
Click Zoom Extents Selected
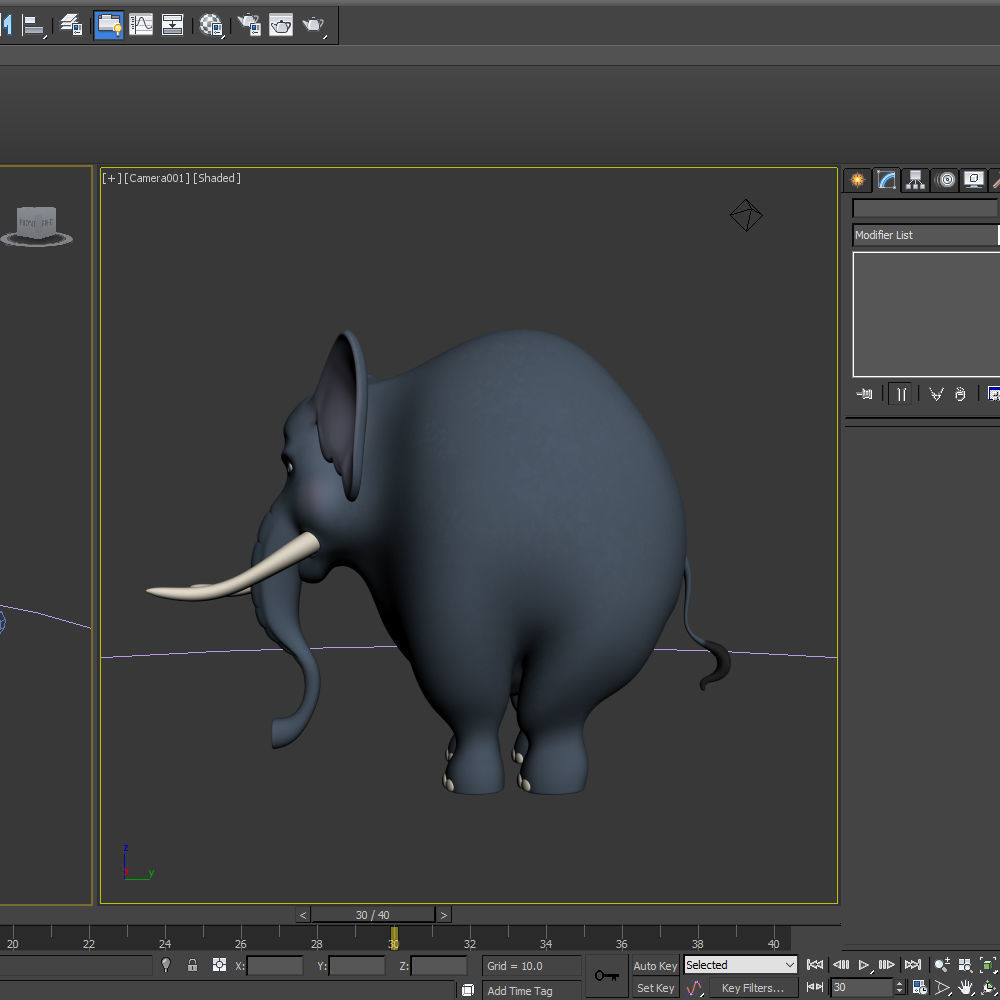point(988,965)
